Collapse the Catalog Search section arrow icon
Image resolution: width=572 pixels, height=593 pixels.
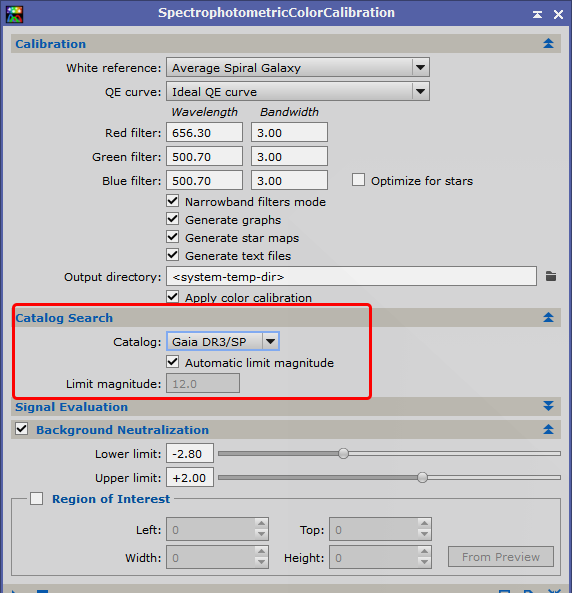pyautogui.click(x=548, y=317)
